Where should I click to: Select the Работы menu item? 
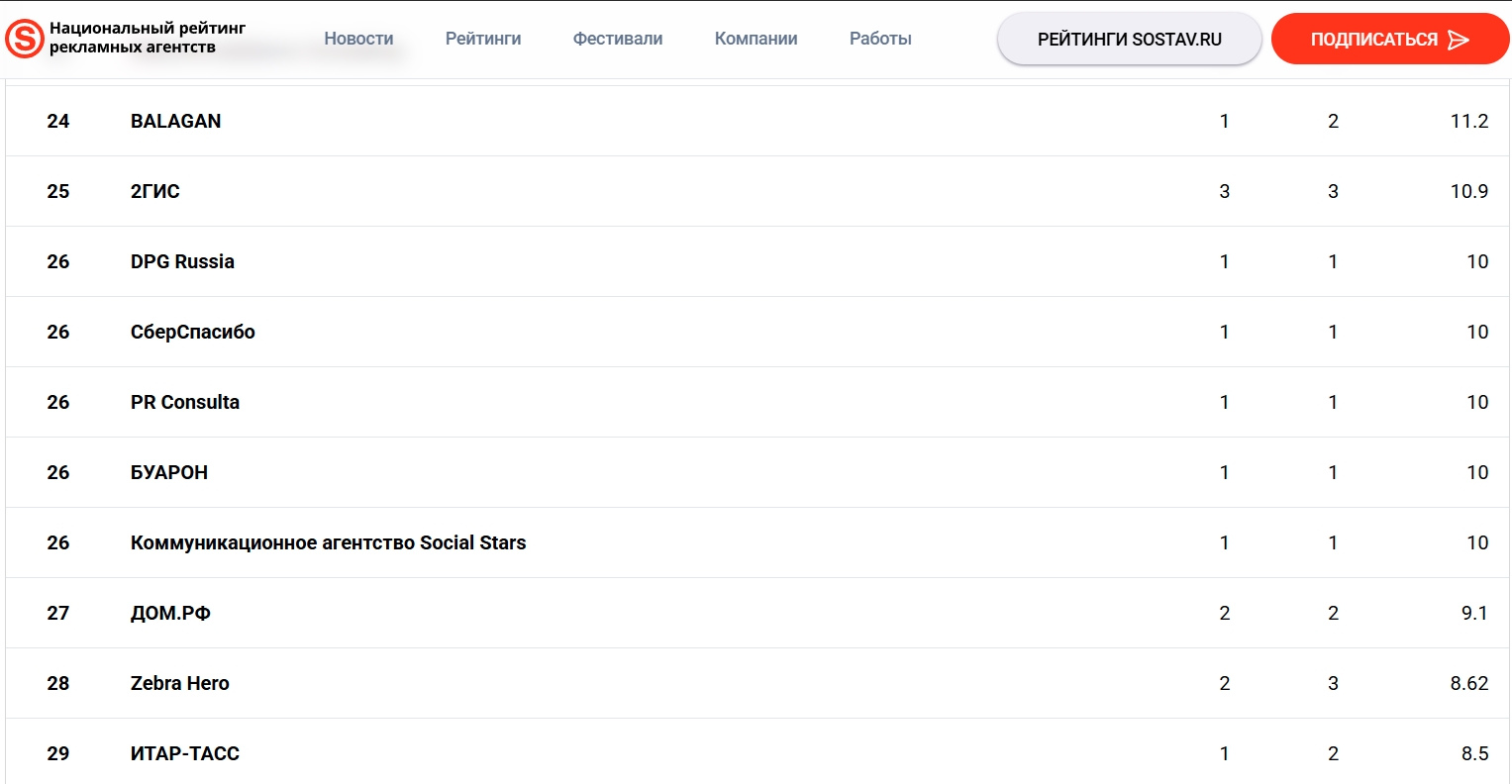coord(880,39)
